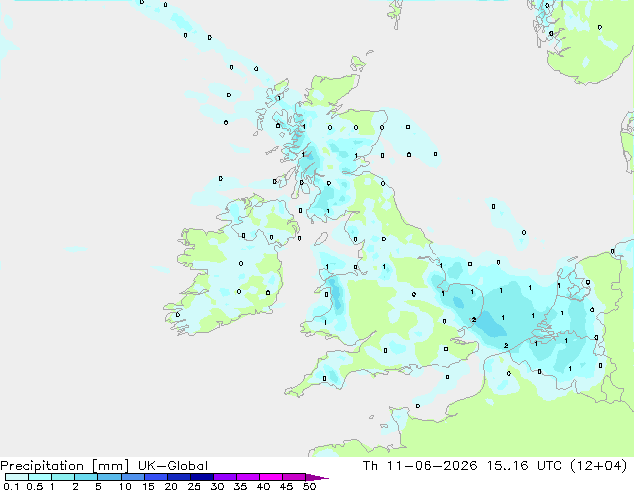
Task: Click the legend value "30"
Action: (x=217, y=486)
